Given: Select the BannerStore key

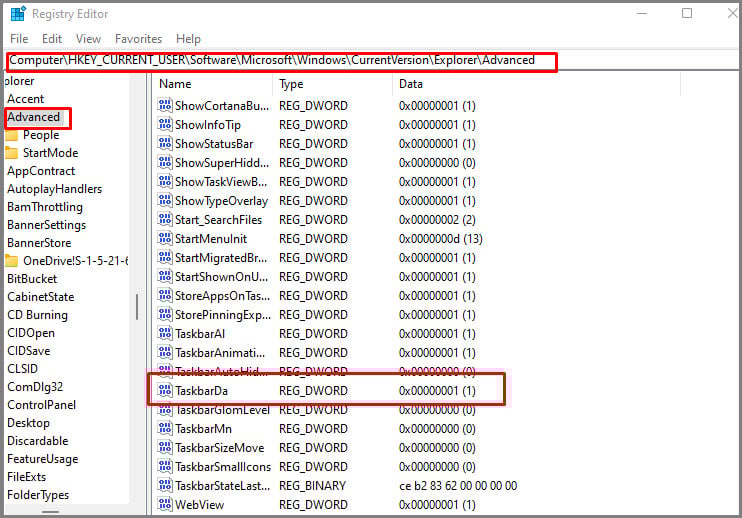Looking at the screenshot, I should tap(39, 243).
